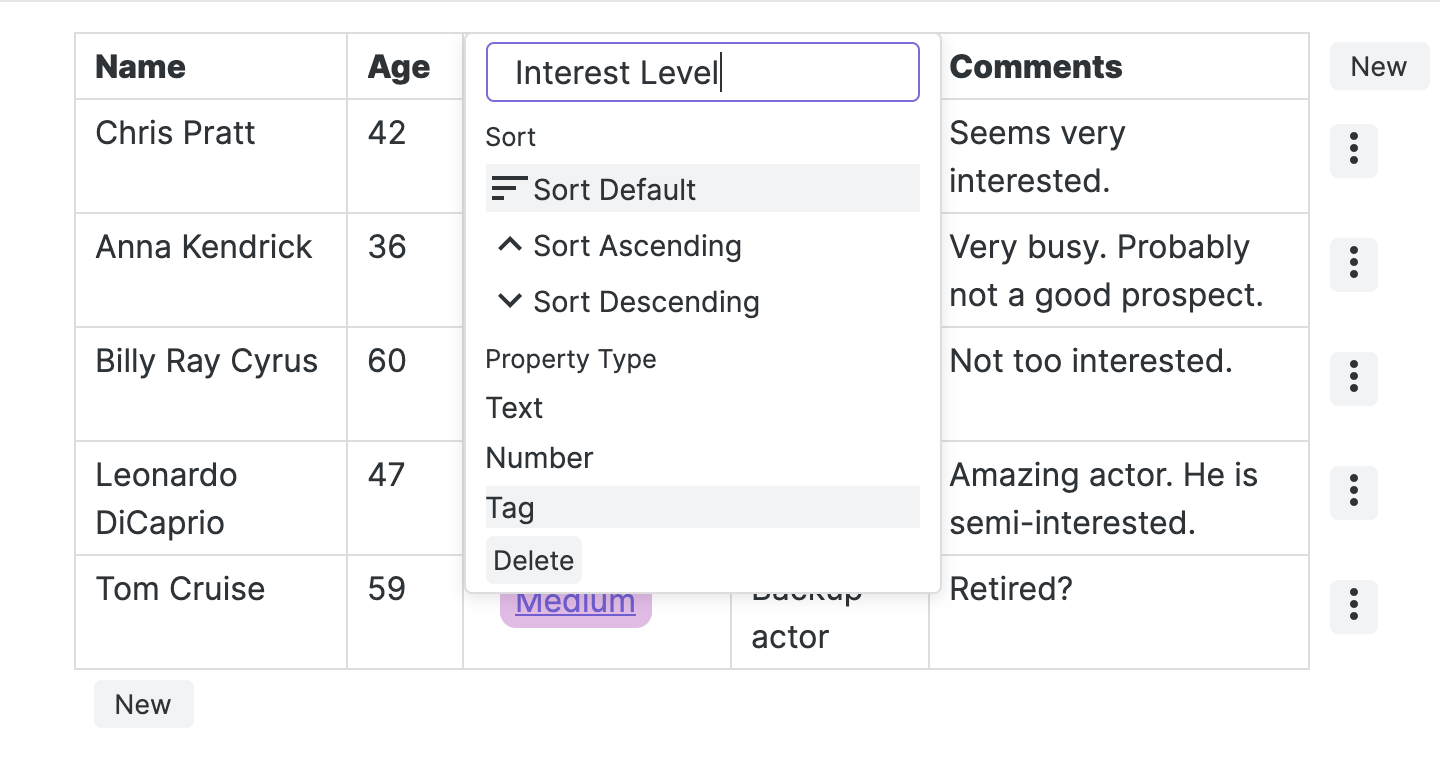This screenshot has width=1440, height=766.
Task: Open the Comments column header menu
Action: (1036, 67)
